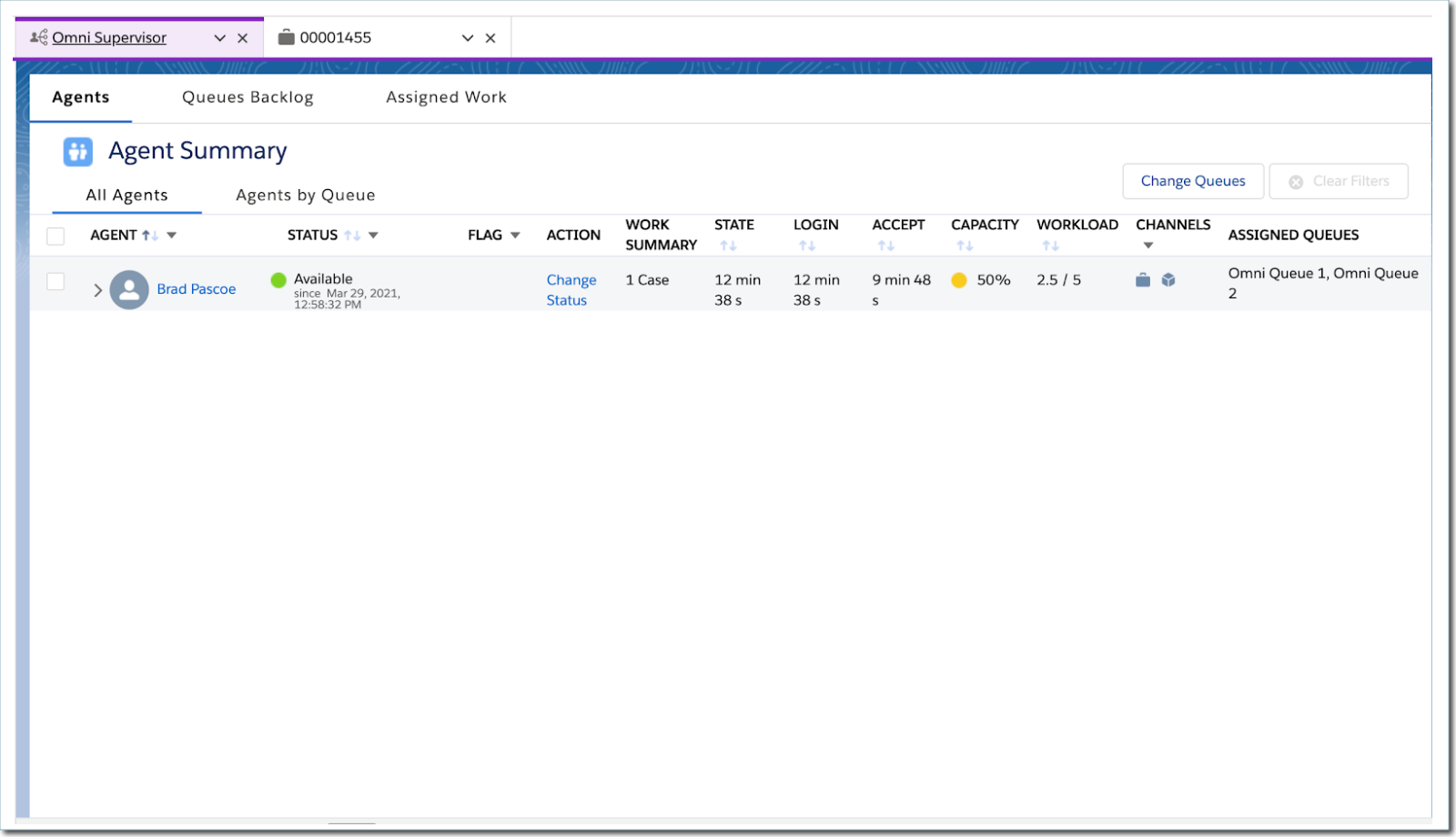Sort by Agent column arrows
Viewport: 1456px width, 837px height.
pyautogui.click(x=150, y=236)
